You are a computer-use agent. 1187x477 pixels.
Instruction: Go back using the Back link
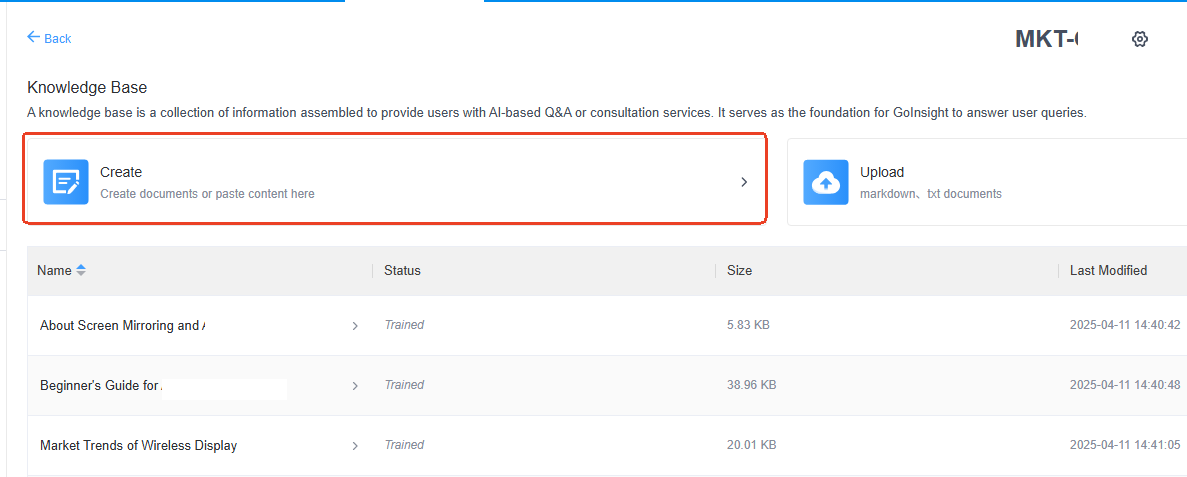pyautogui.click(x=49, y=38)
